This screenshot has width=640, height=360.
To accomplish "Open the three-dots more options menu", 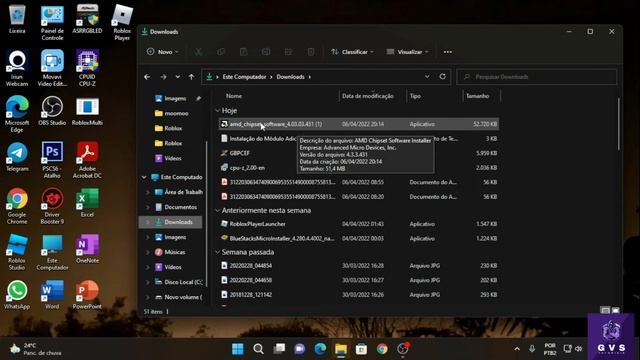I will coord(448,52).
